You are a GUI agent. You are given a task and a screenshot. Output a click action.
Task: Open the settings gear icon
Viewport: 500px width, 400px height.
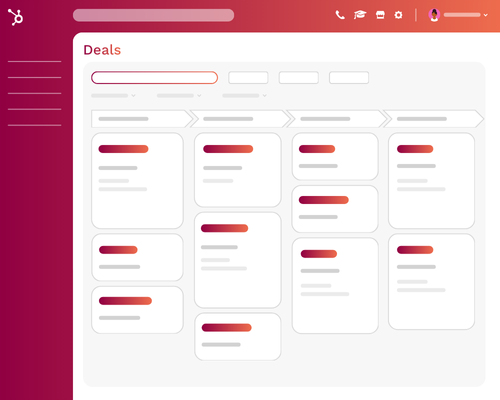coord(398,15)
